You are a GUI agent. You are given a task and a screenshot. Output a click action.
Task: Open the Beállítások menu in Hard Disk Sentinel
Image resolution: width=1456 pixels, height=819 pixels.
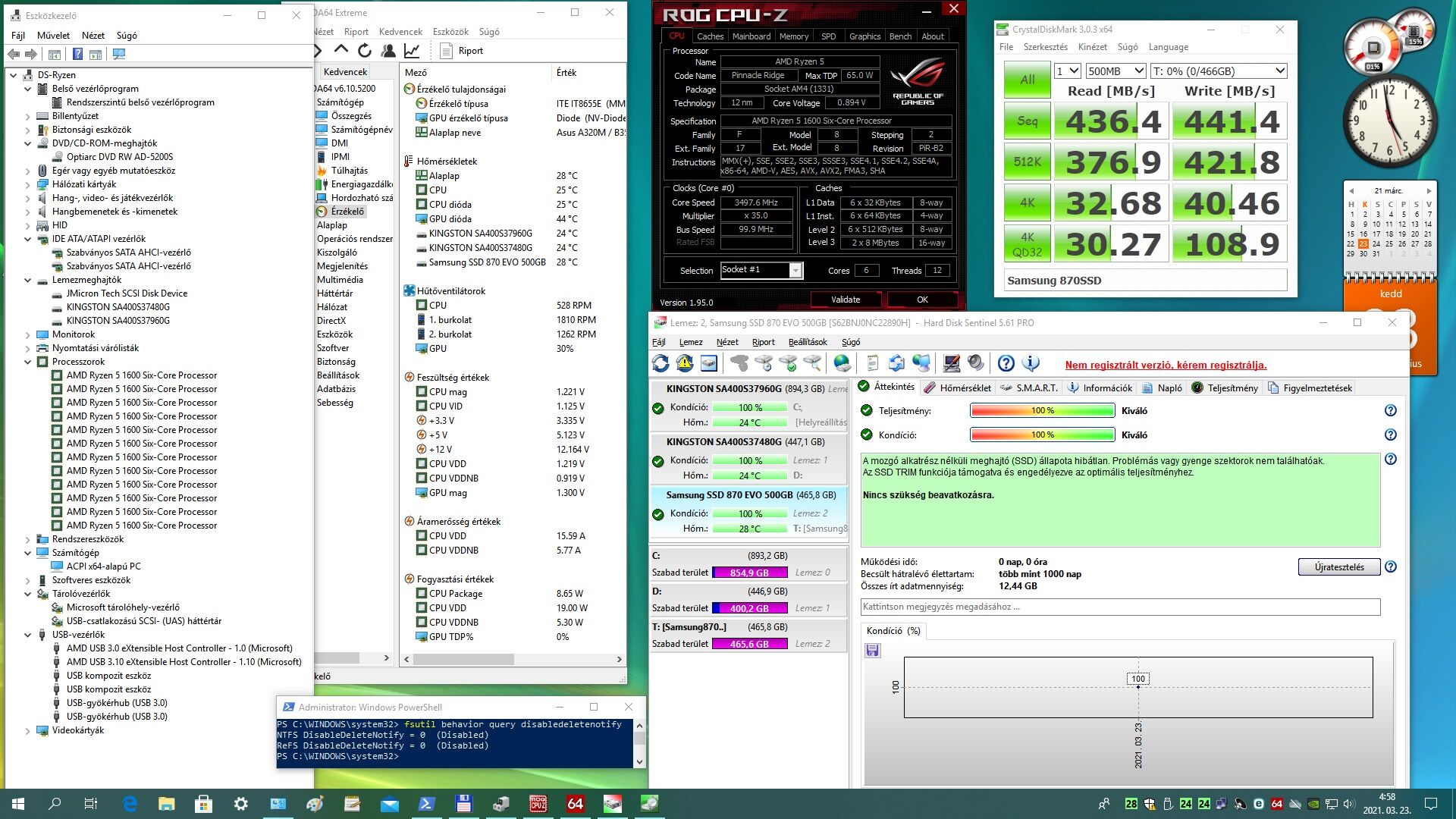[x=808, y=342]
